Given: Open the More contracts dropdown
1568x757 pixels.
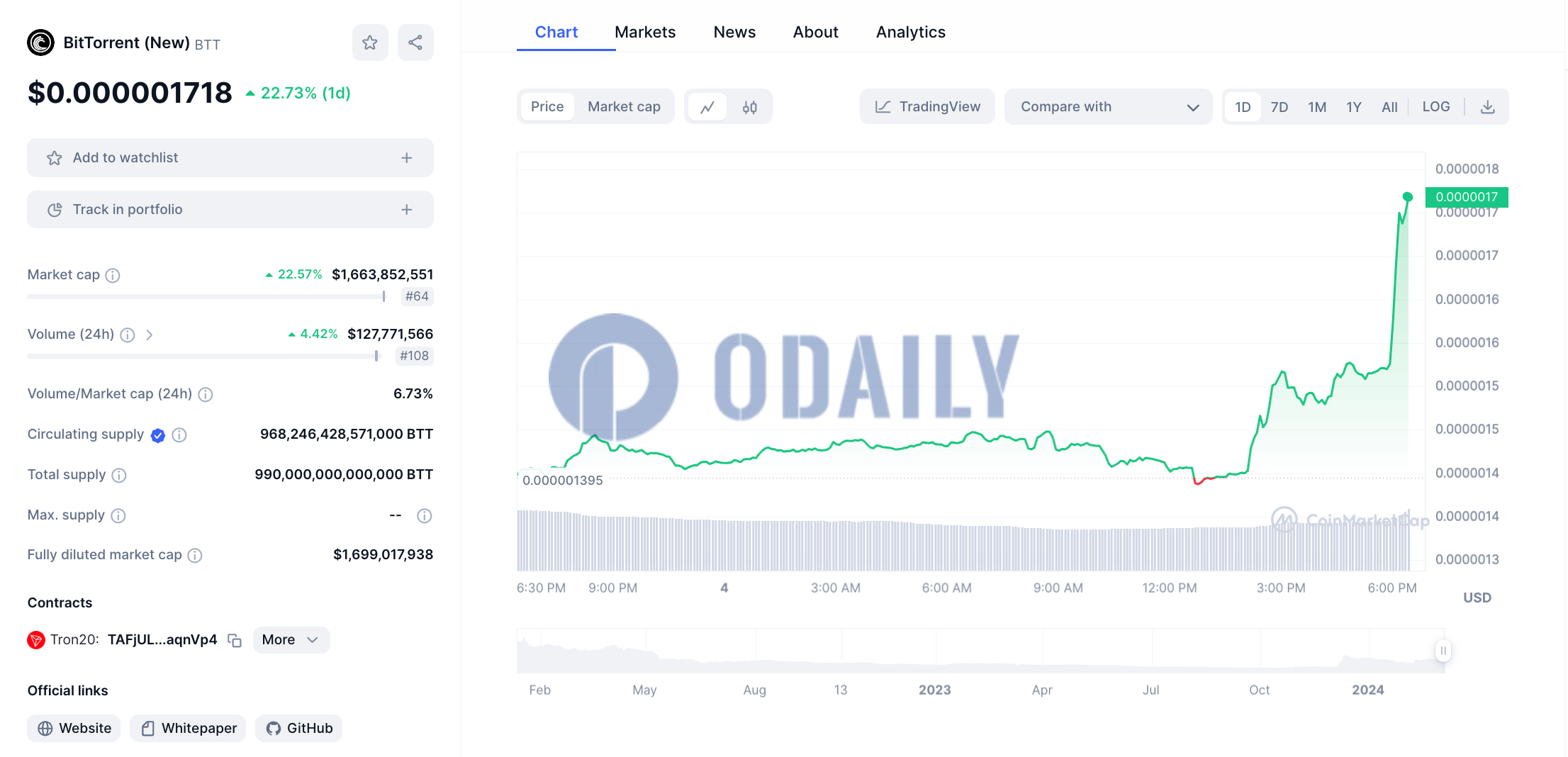Looking at the screenshot, I should pyautogui.click(x=290, y=639).
